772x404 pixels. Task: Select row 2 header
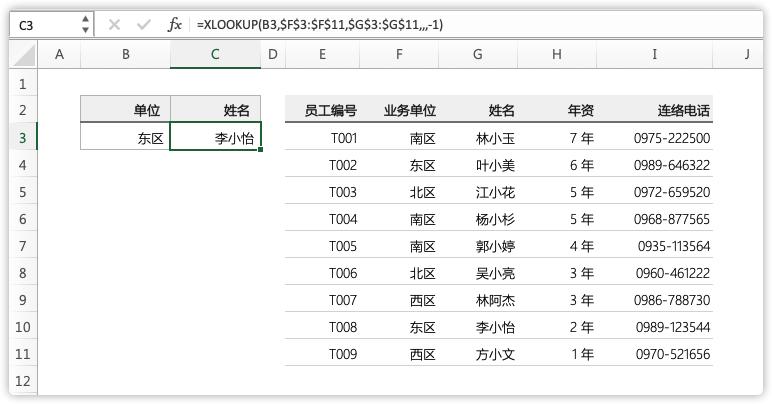coord(23,110)
